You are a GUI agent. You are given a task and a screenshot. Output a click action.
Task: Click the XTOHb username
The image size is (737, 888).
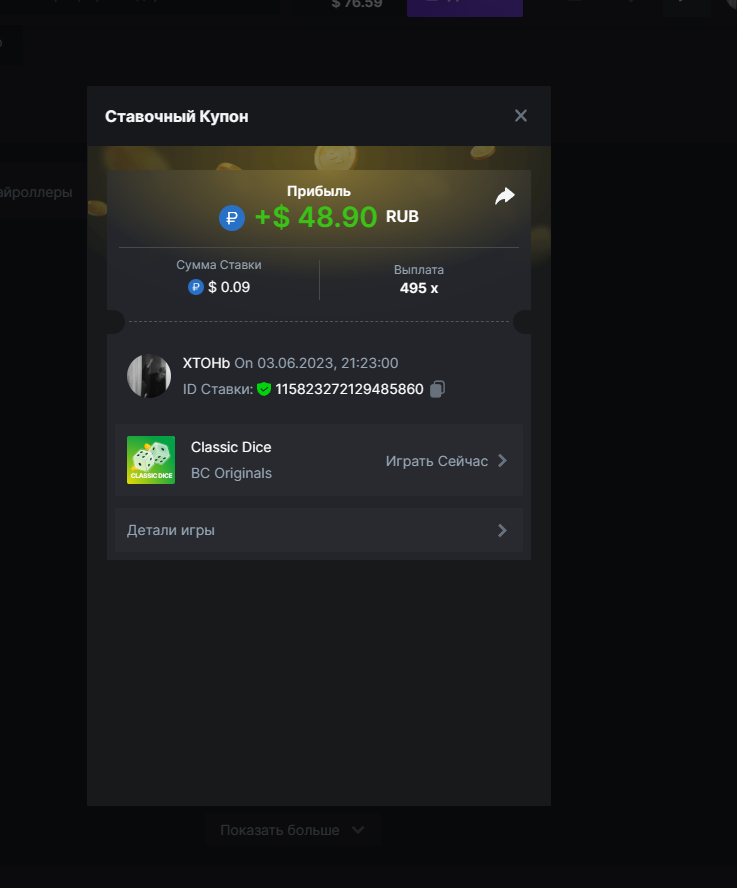click(206, 363)
